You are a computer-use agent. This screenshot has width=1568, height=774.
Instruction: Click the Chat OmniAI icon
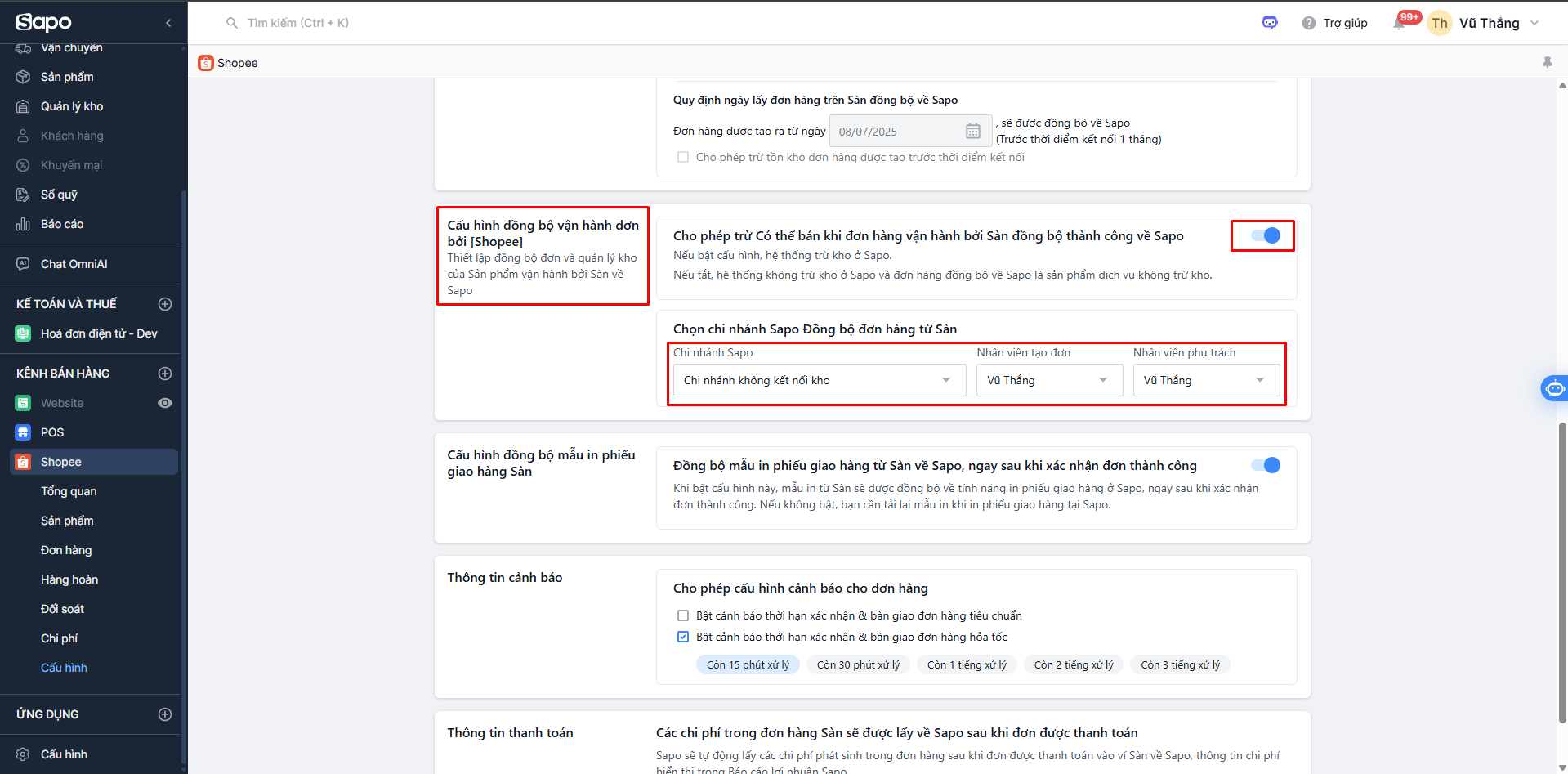point(23,264)
